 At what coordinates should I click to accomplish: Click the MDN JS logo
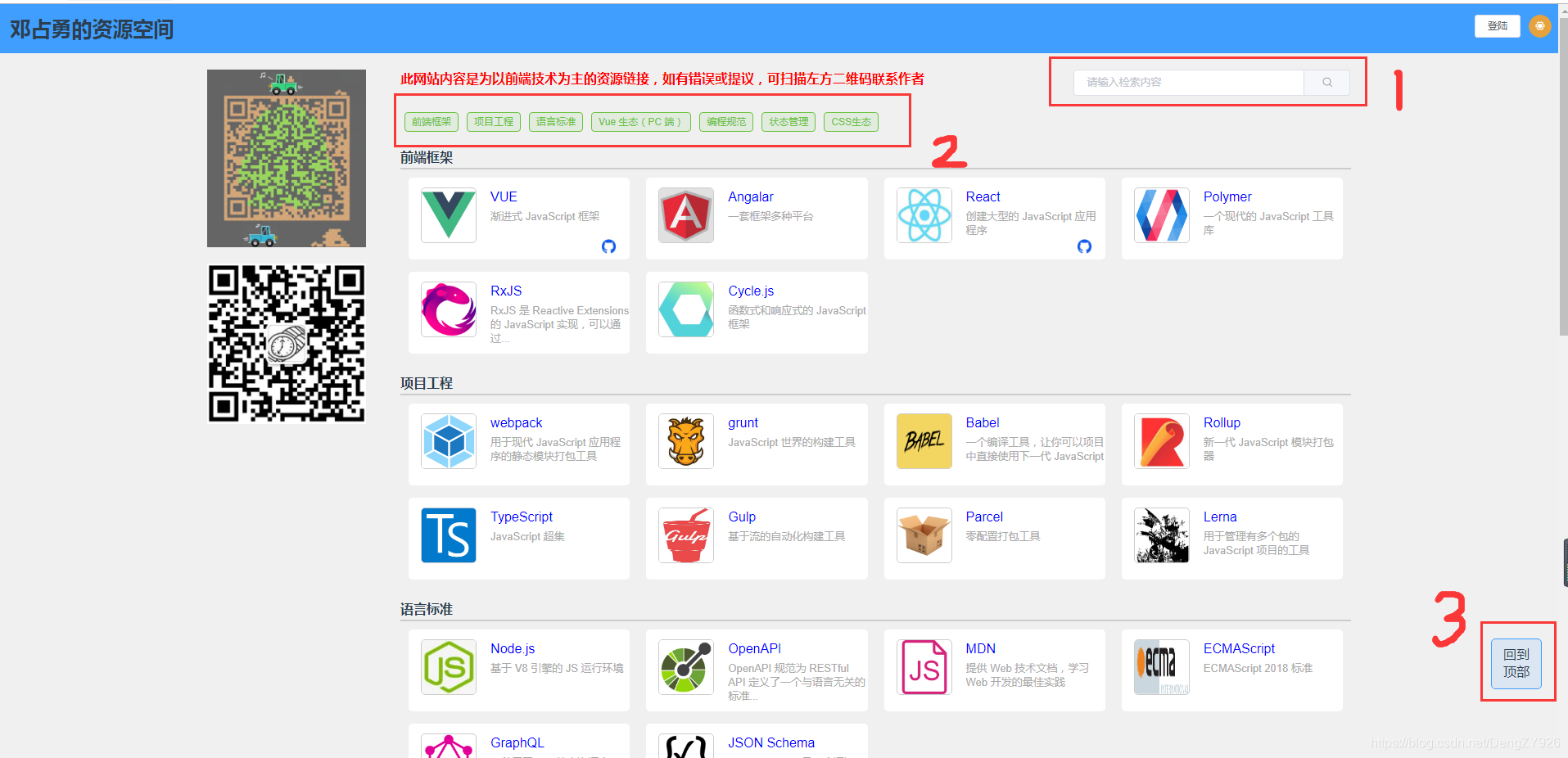(924, 667)
